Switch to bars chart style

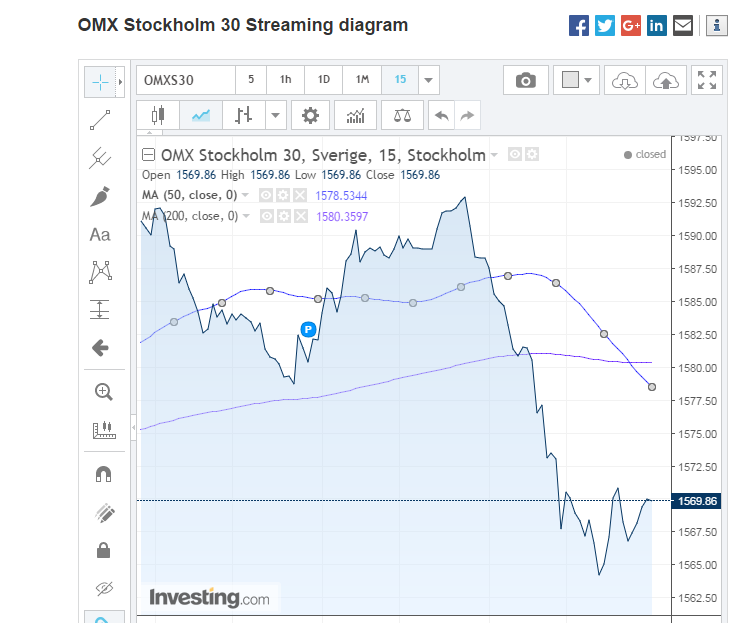(244, 115)
